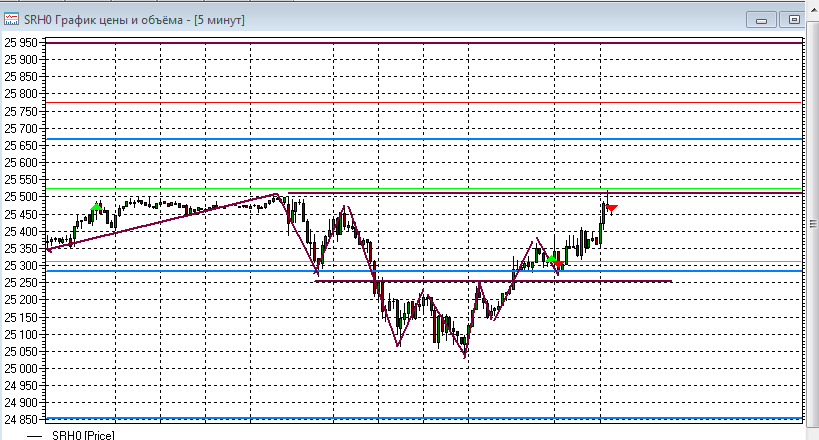The width and height of the screenshot is (819, 440).
Task: Minimize the SRH0 price chart window
Action: (761, 20)
